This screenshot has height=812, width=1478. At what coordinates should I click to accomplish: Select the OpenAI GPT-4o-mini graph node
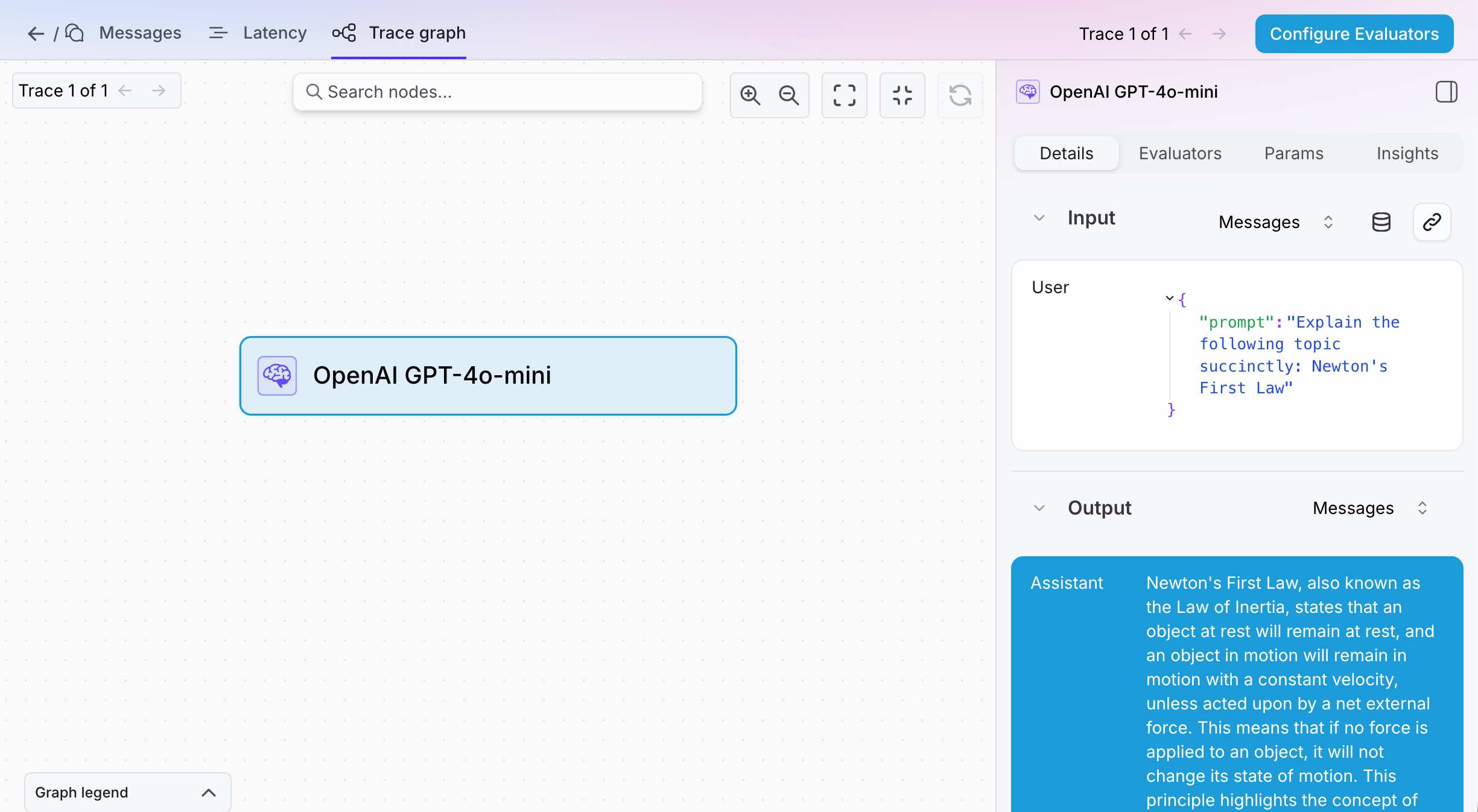pyautogui.click(x=488, y=376)
